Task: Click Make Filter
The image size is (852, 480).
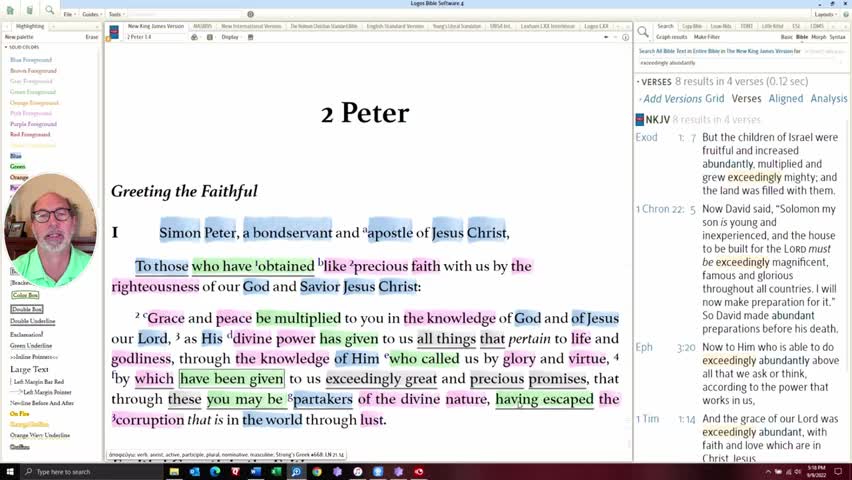Action: (x=707, y=37)
